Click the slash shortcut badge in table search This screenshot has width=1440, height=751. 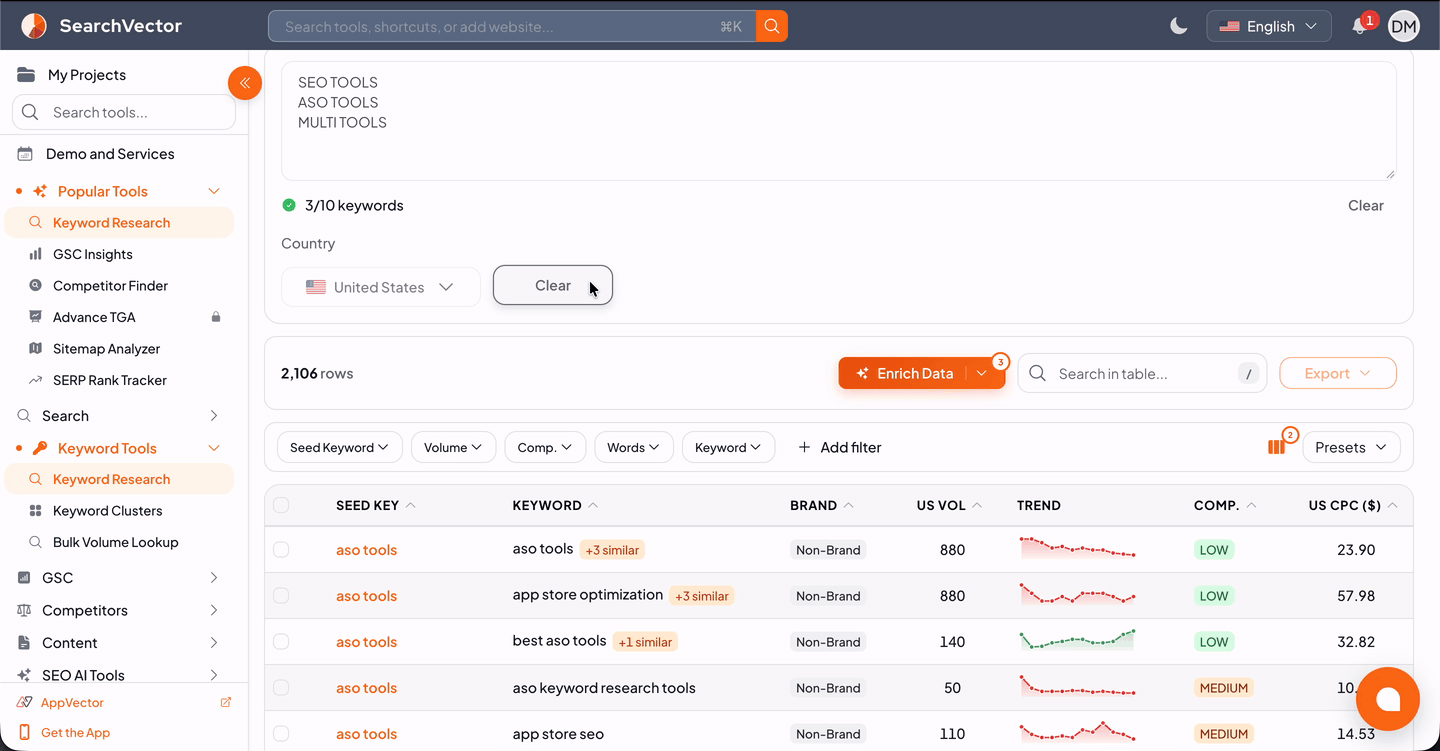tap(1247, 374)
